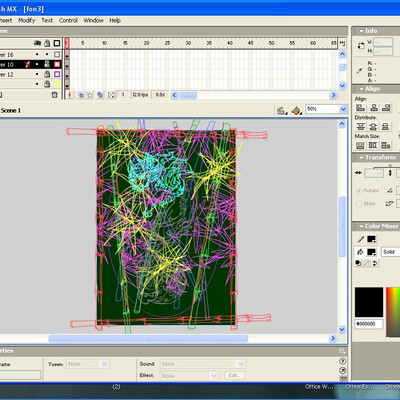Select the Rotate radio button

pos(359,191)
